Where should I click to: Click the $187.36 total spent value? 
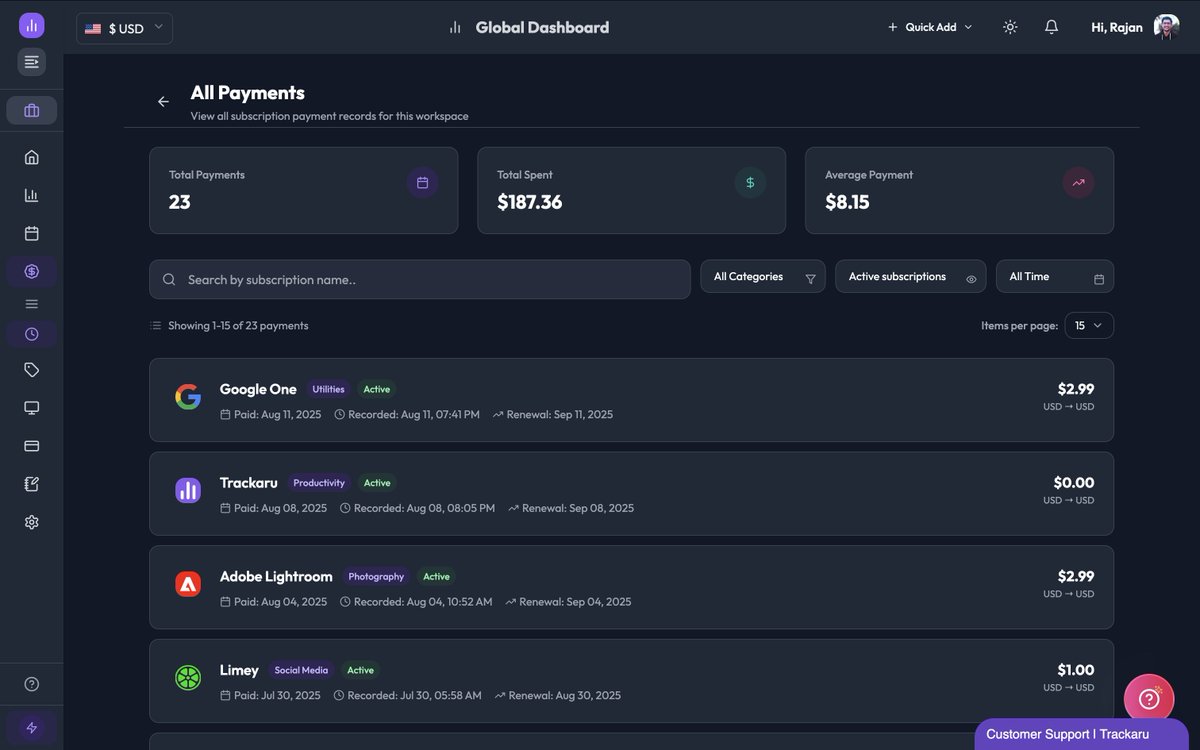pyautogui.click(x=530, y=202)
